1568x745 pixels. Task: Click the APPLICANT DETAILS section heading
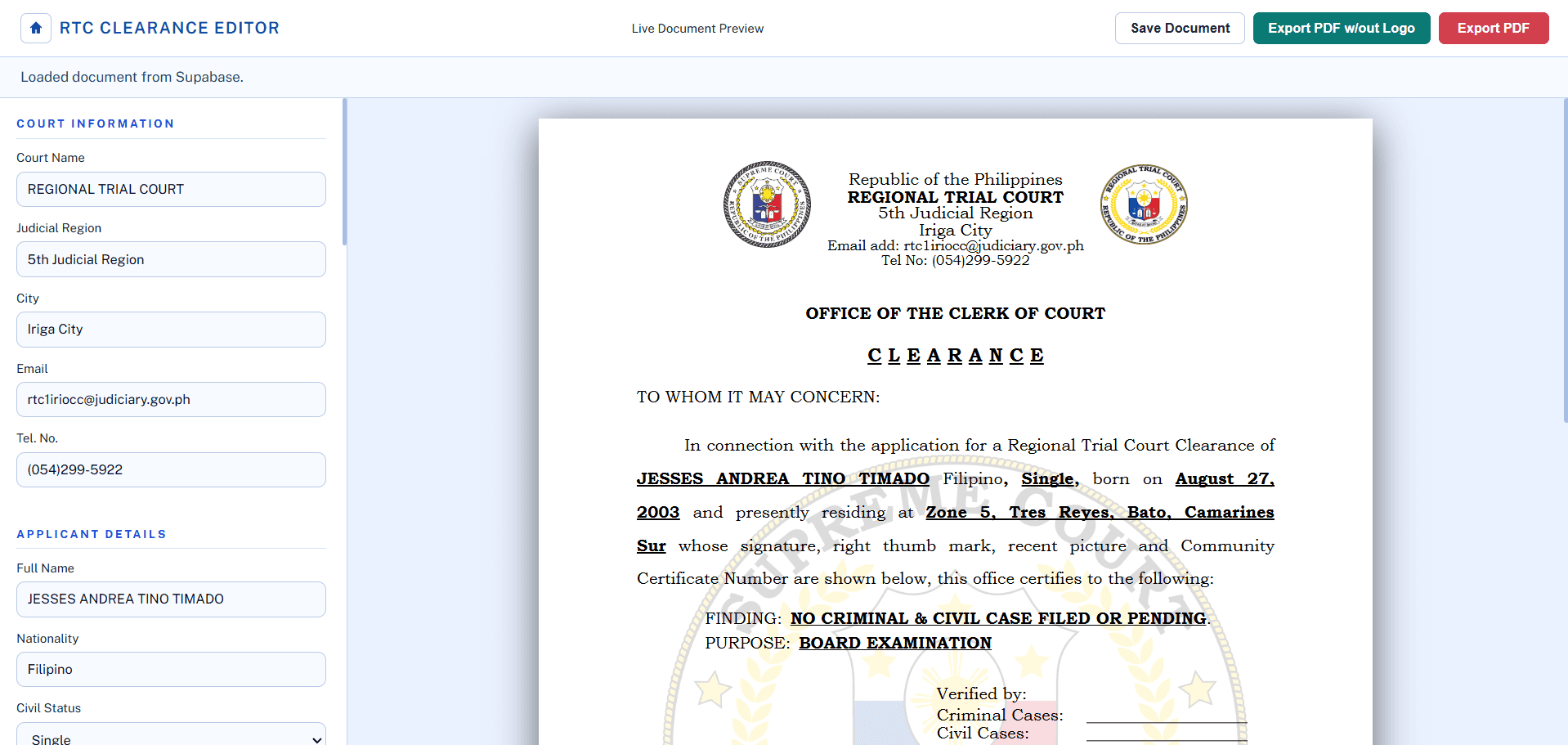(x=92, y=534)
